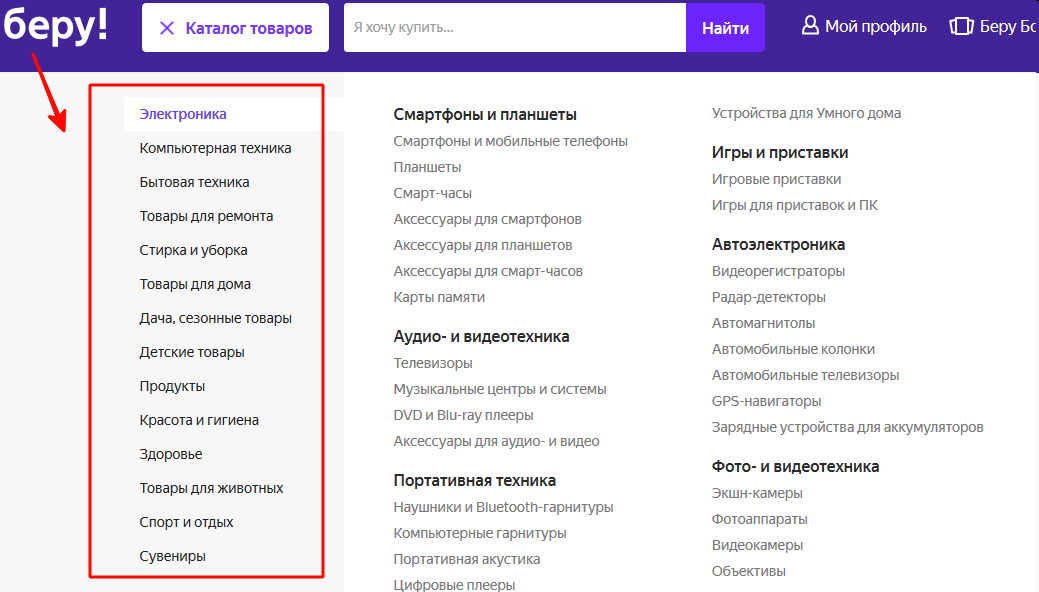Open Планшеты link

427,167
